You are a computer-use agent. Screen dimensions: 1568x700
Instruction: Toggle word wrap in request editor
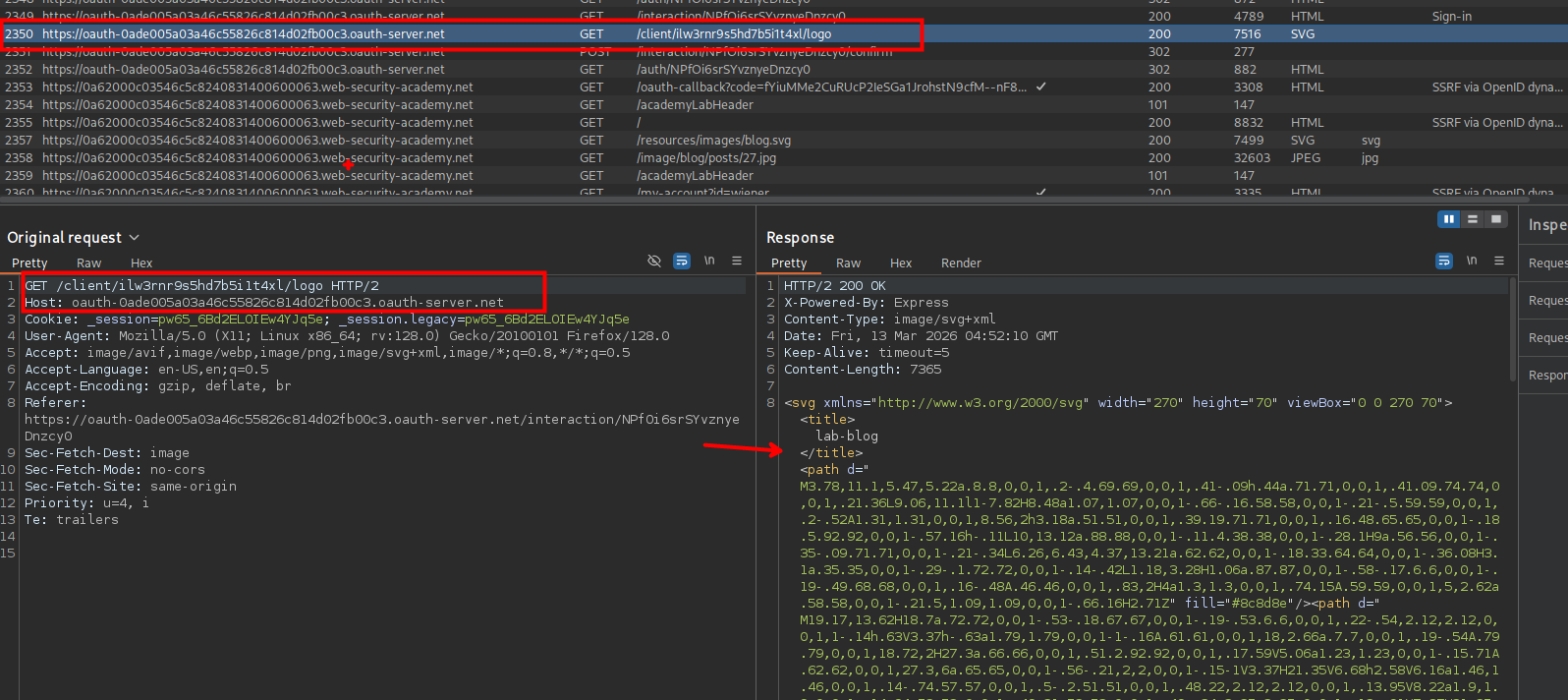click(682, 261)
